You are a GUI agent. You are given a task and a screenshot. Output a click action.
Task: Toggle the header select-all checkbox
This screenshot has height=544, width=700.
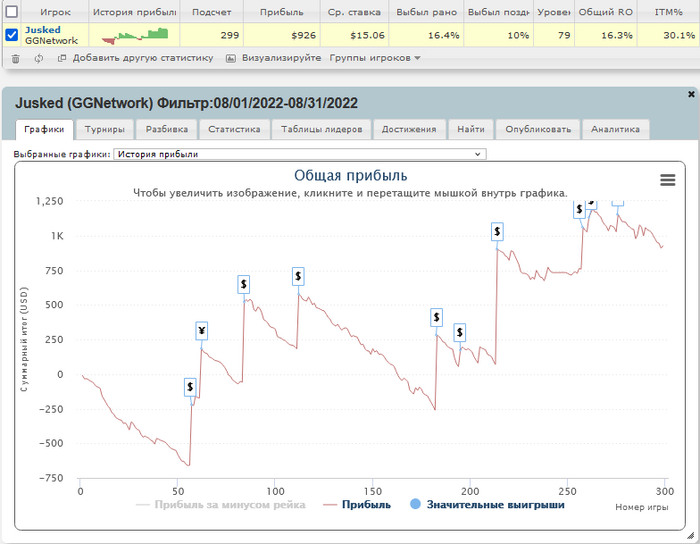pos(11,12)
